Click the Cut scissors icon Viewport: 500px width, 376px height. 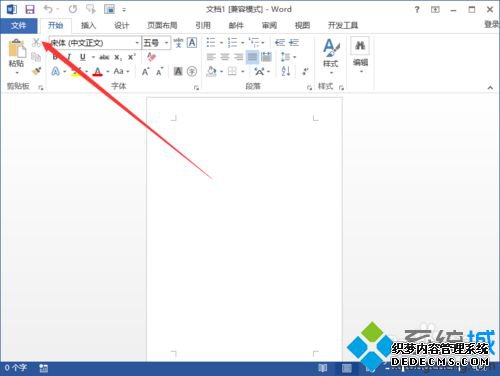(x=36, y=43)
